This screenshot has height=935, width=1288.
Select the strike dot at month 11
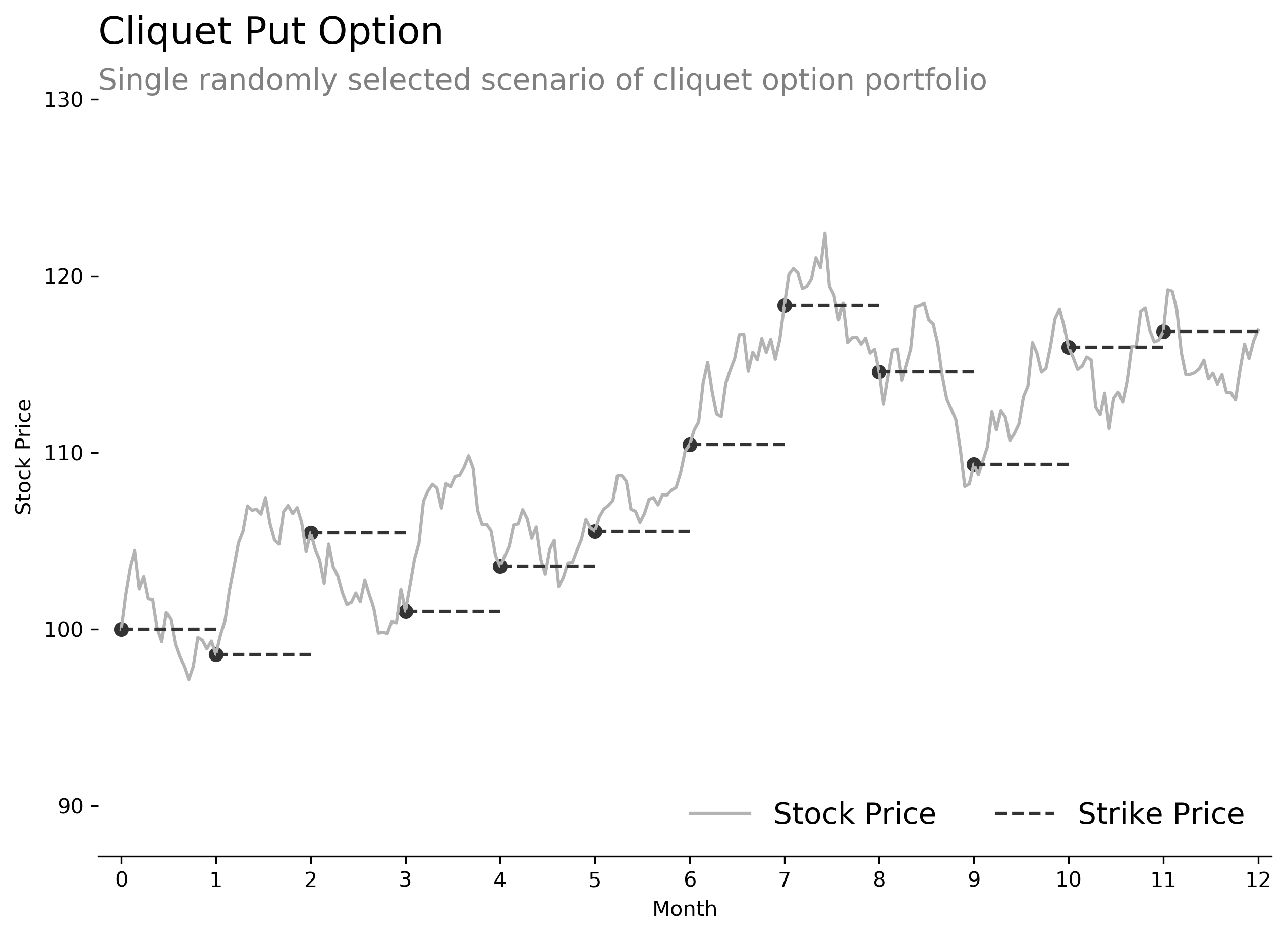click(1163, 331)
